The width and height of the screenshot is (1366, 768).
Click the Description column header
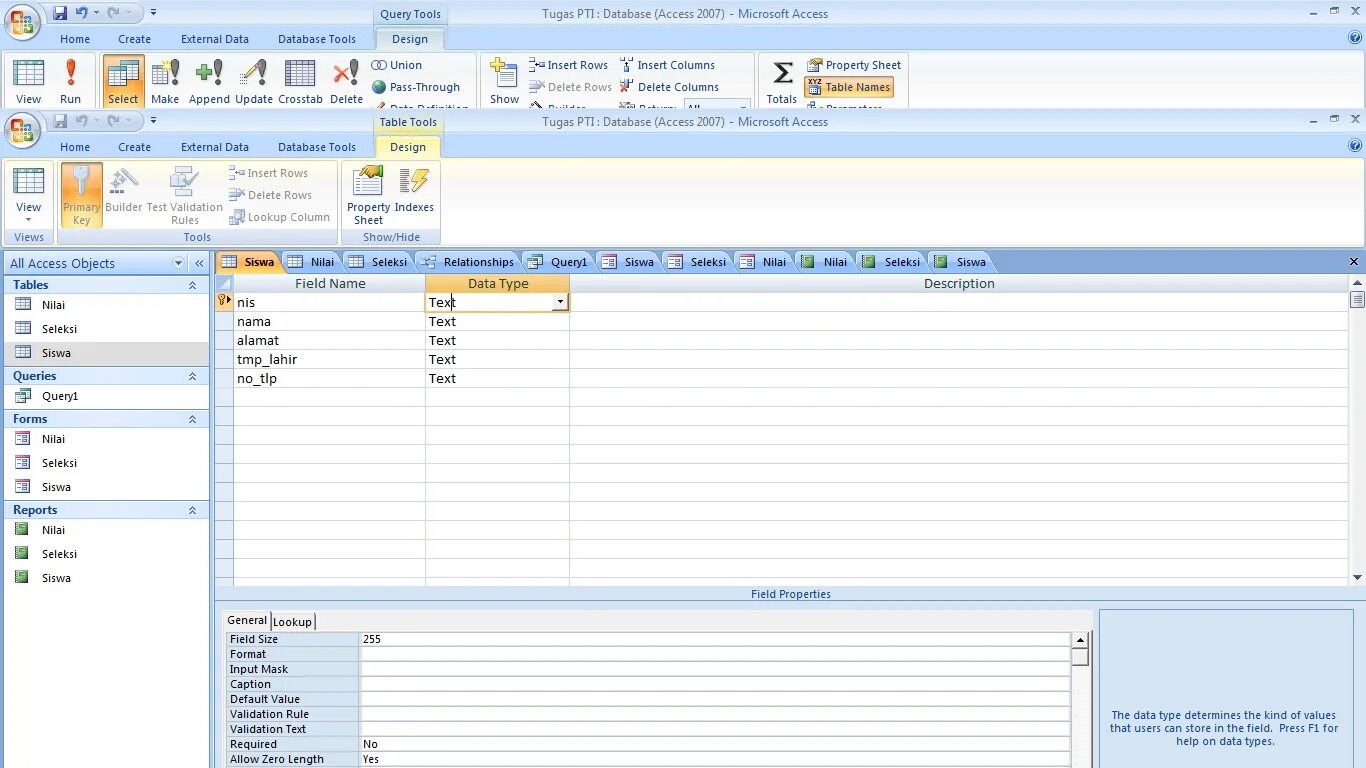959,283
